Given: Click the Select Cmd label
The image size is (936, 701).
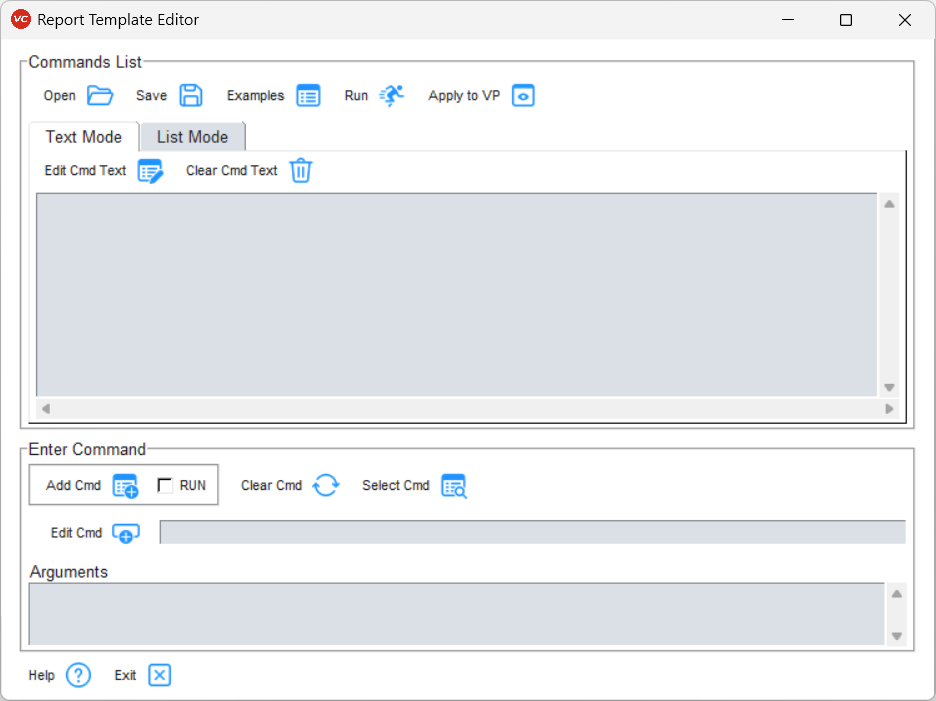Looking at the screenshot, I should tap(396, 485).
